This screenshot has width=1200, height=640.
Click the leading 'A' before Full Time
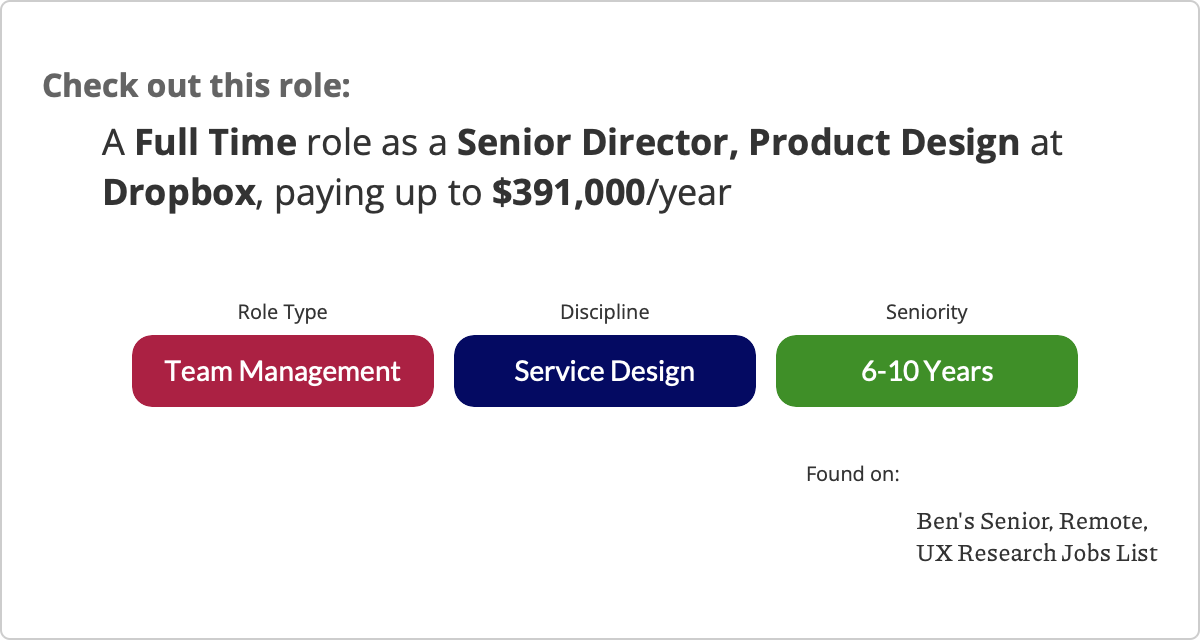114,144
